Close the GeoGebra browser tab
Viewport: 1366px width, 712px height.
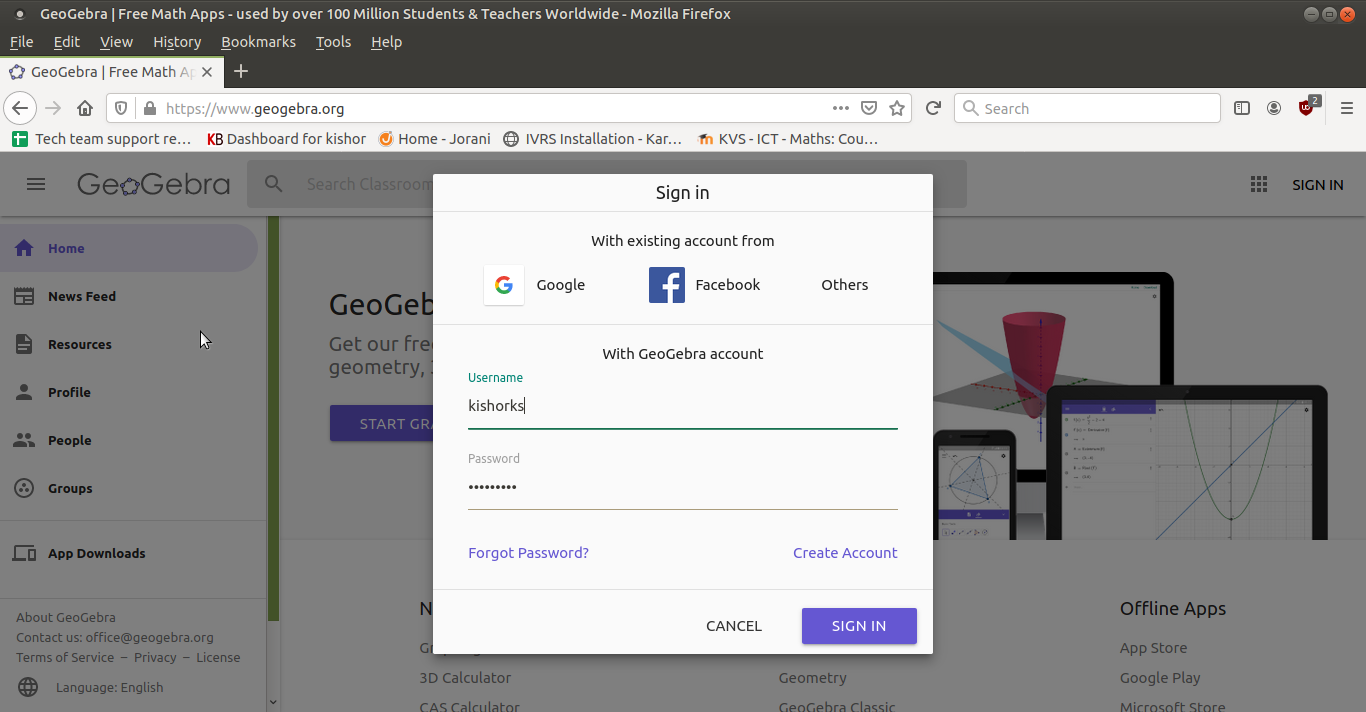(x=207, y=72)
